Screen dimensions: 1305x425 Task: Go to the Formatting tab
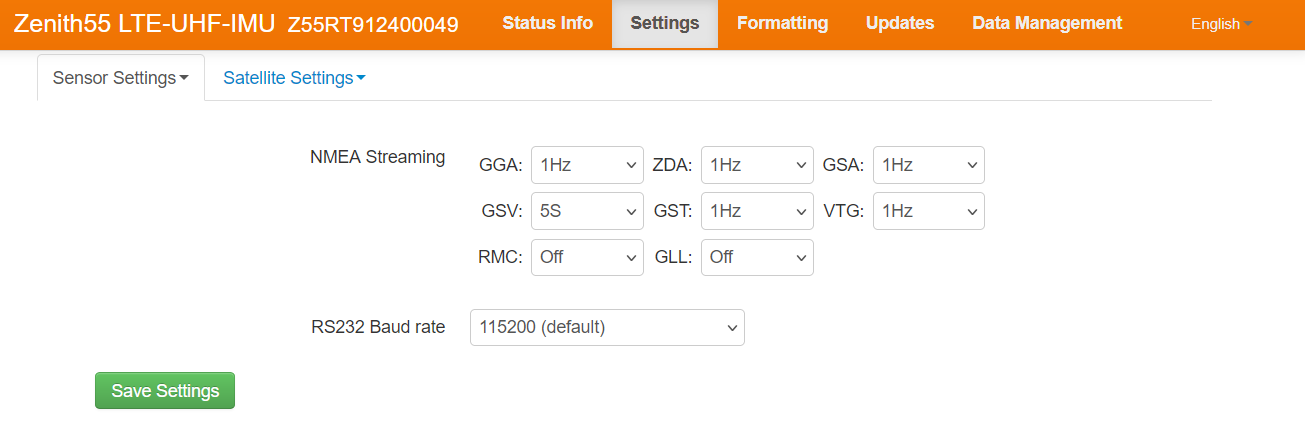point(782,23)
